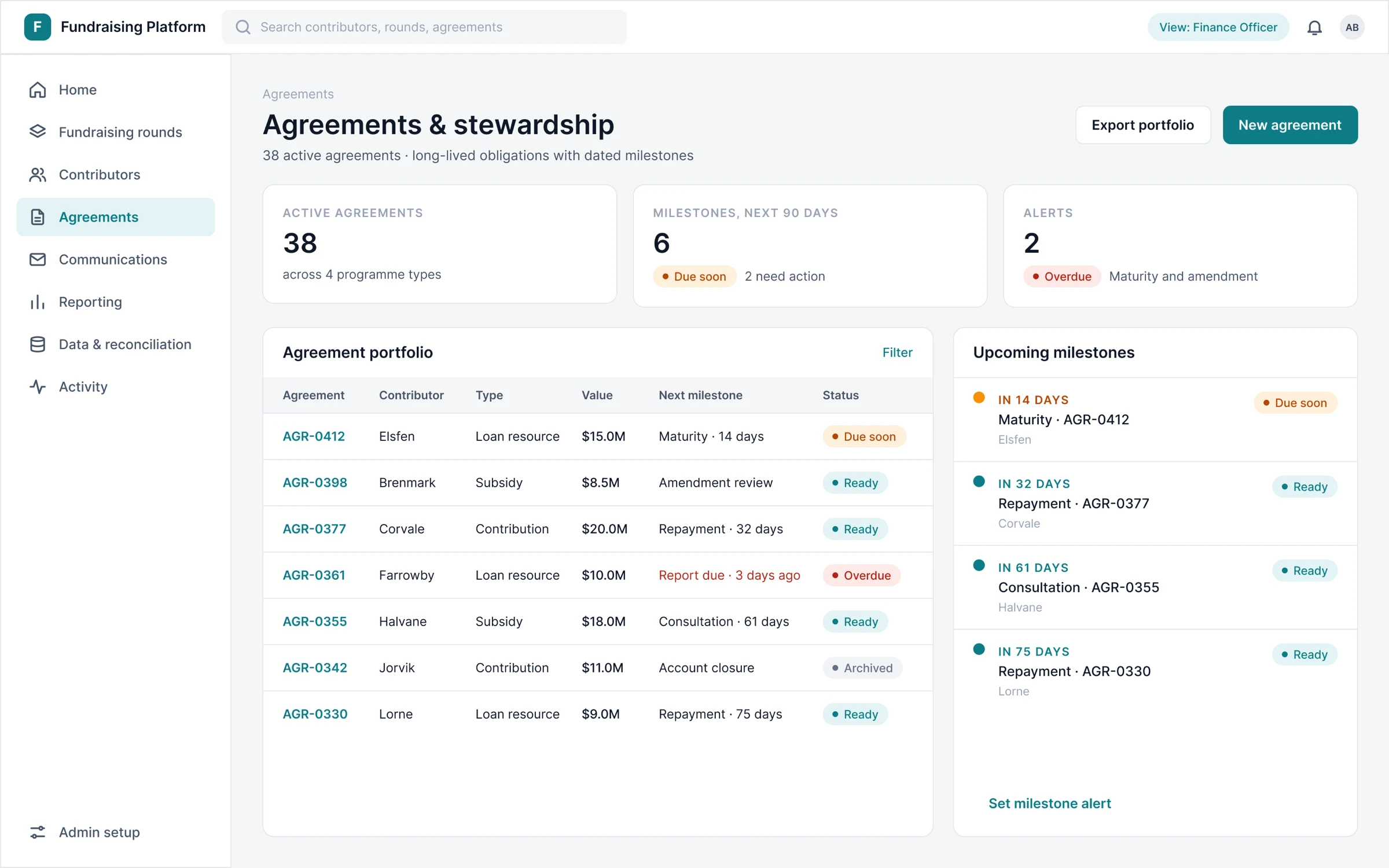Image resolution: width=1389 pixels, height=868 pixels.
Task: Click the Home house icon
Action: (38, 90)
